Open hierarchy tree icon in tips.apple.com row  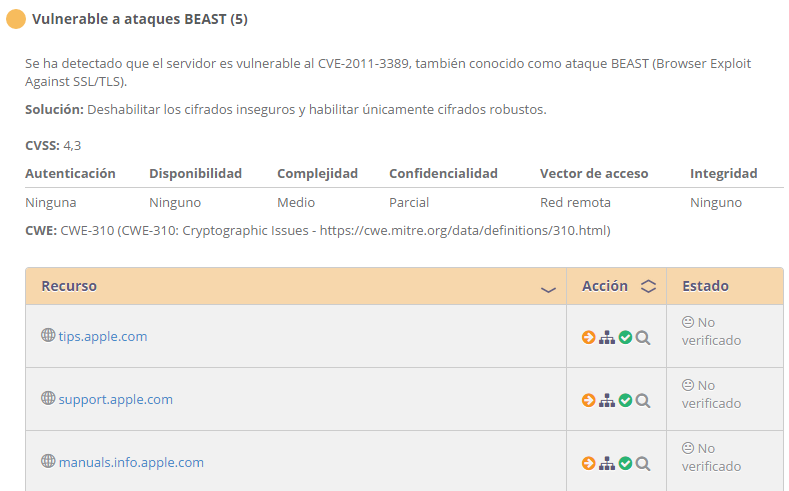pyautogui.click(x=607, y=338)
